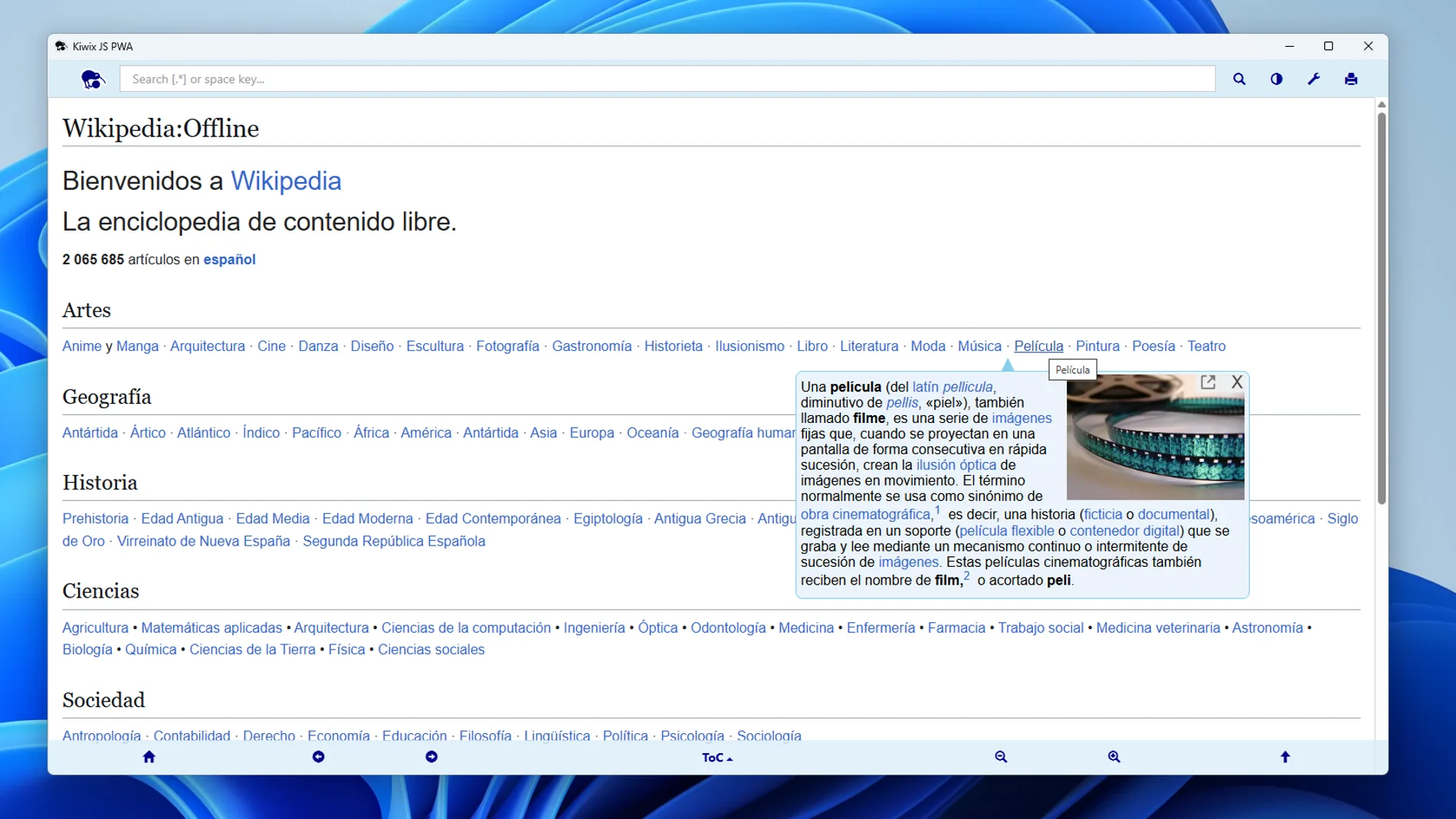The image size is (1456, 819).
Task: Open Película article via external link icon
Action: [1208, 382]
